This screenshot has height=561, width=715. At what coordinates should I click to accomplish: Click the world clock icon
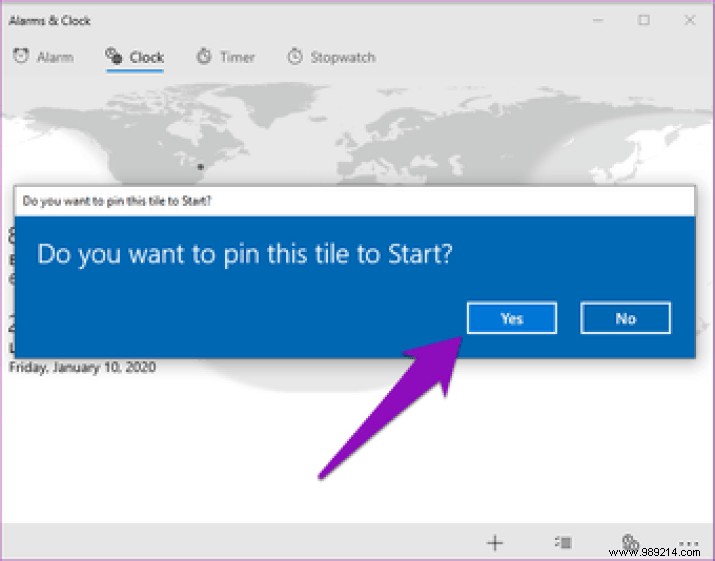pyautogui.click(x=114, y=56)
